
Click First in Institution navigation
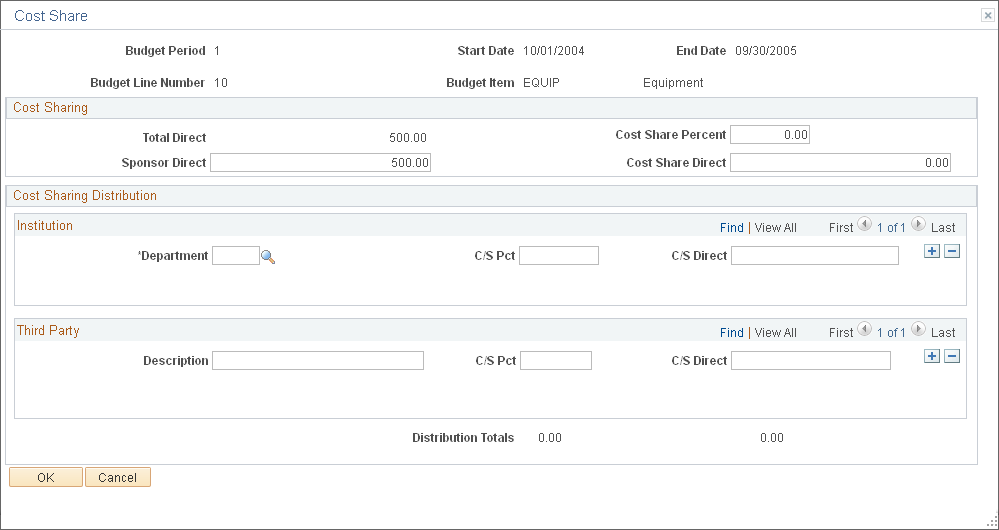click(x=841, y=227)
